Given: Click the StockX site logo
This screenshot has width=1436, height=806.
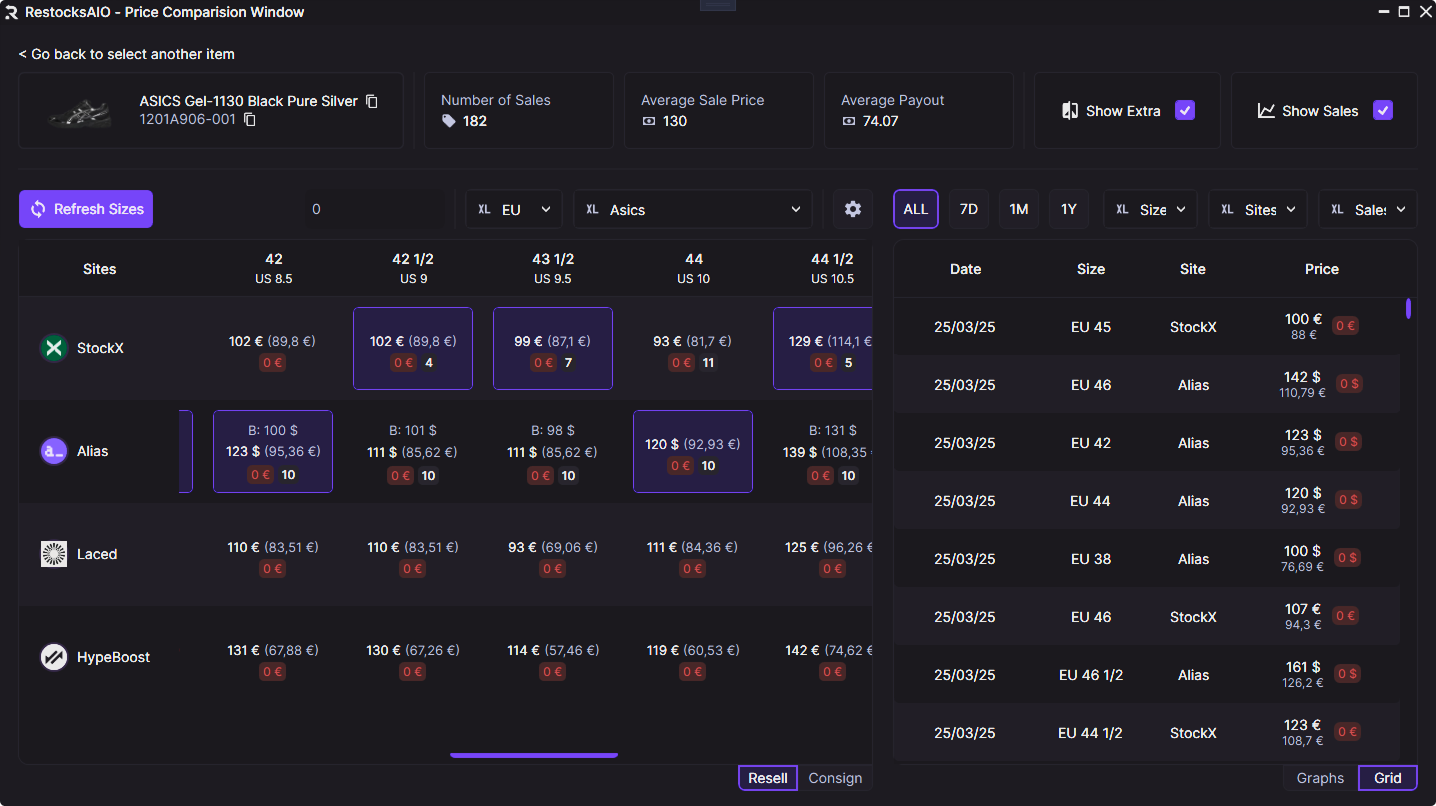Looking at the screenshot, I should [x=53, y=348].
